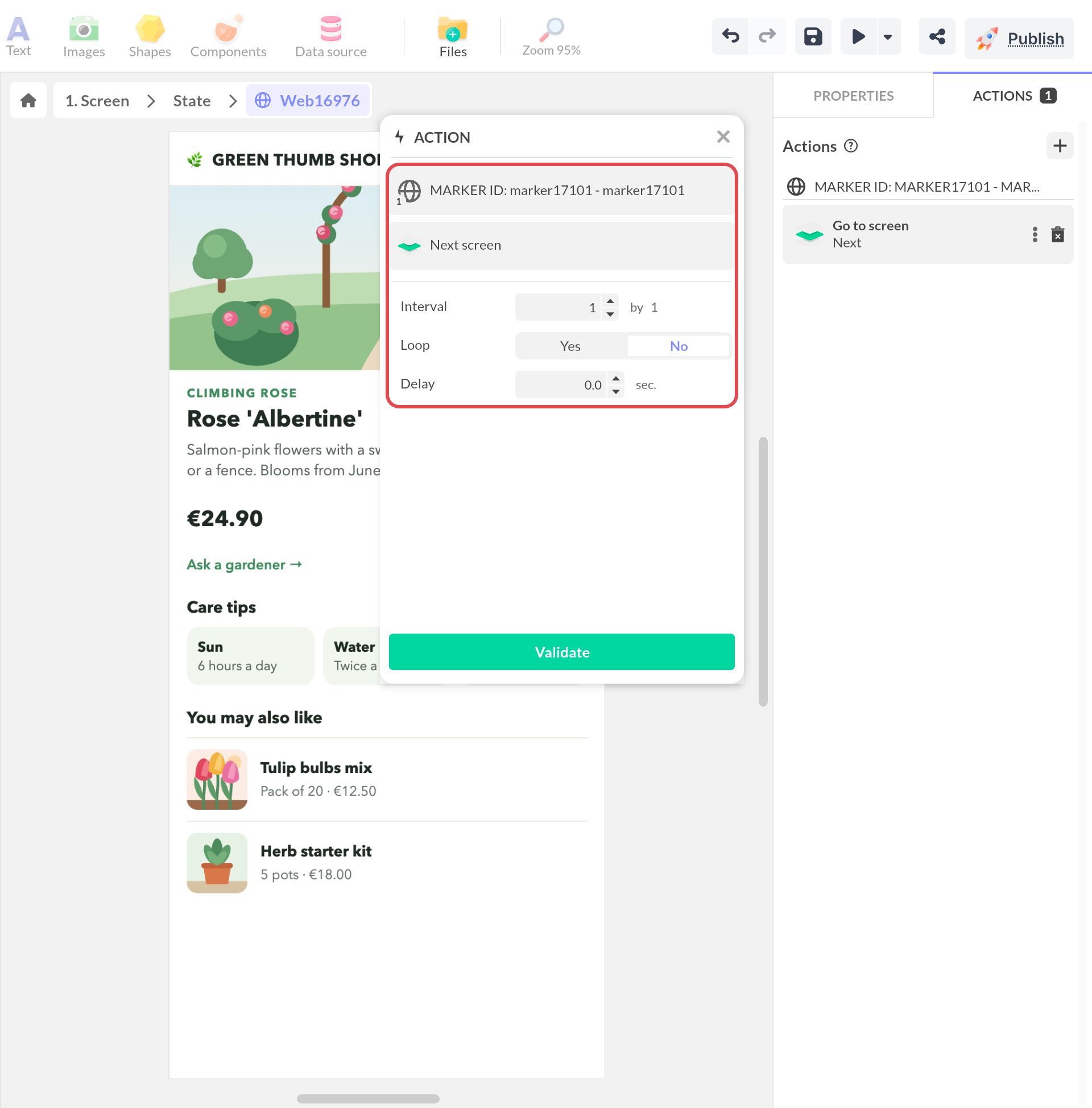Click the Interval value field

coord(557,307)
